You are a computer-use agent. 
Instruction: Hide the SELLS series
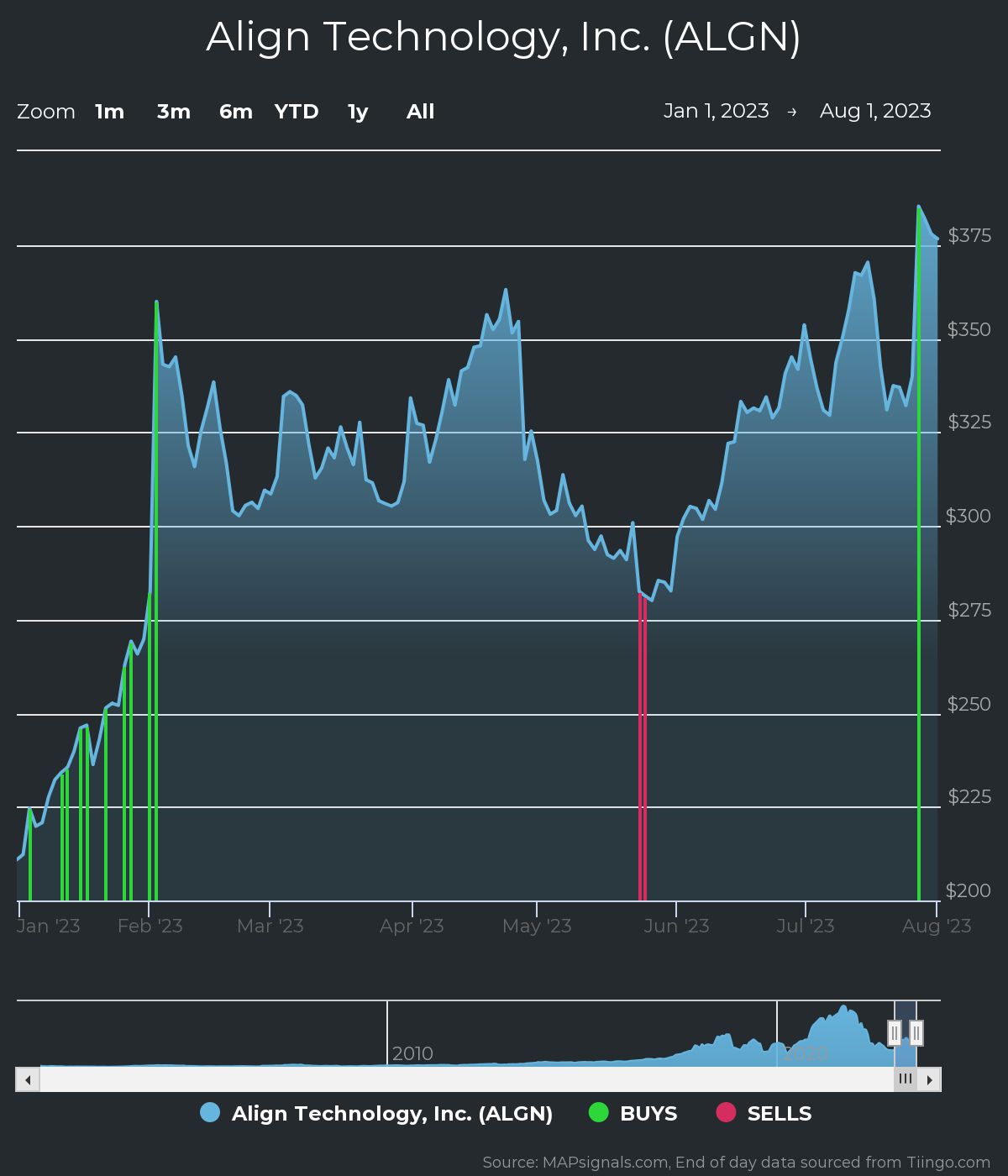pos(779,1114)
